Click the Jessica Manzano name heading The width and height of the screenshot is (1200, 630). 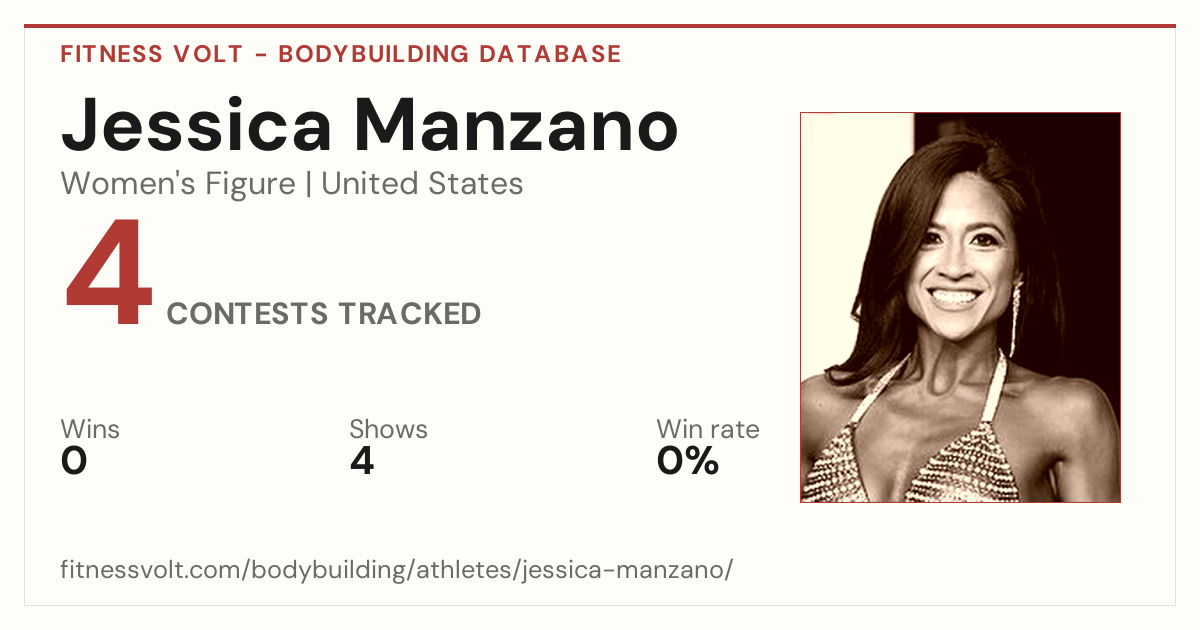[x=370, y=126]
